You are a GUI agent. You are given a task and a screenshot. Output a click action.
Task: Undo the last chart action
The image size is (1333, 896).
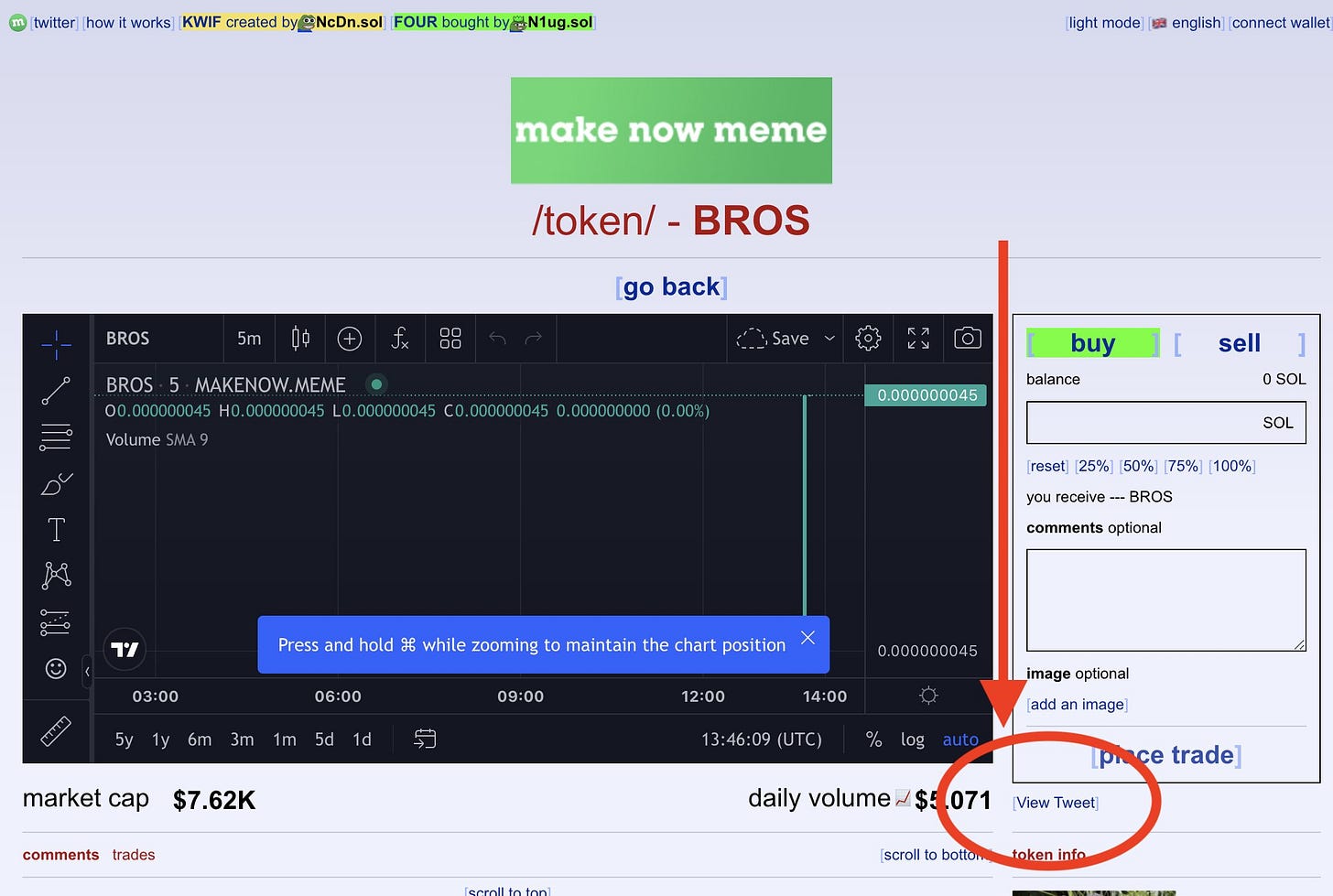(x=497, y=339)
